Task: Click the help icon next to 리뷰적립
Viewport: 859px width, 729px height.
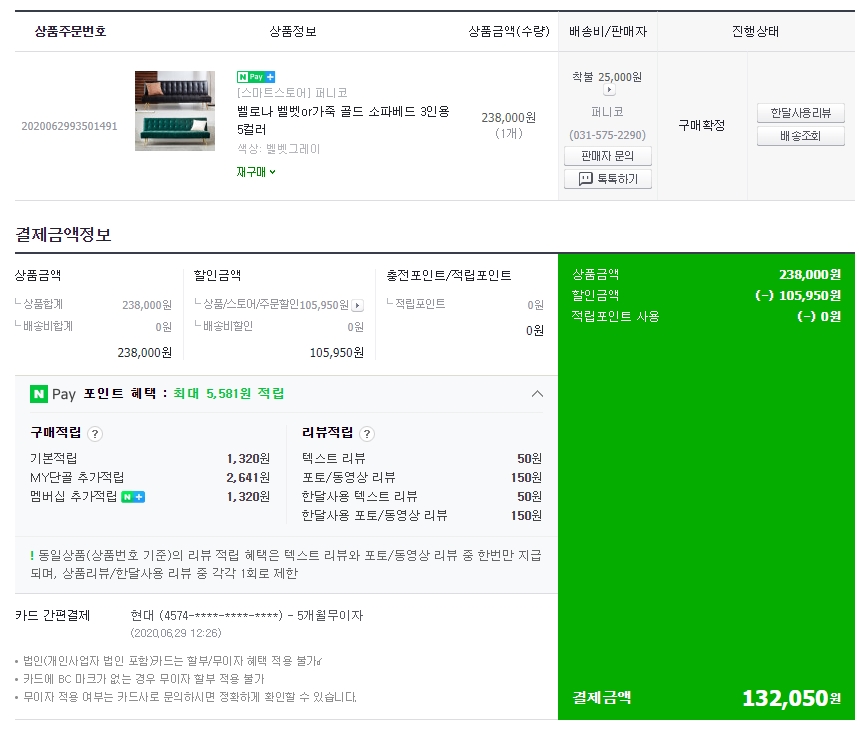Action: coord(366,434)
